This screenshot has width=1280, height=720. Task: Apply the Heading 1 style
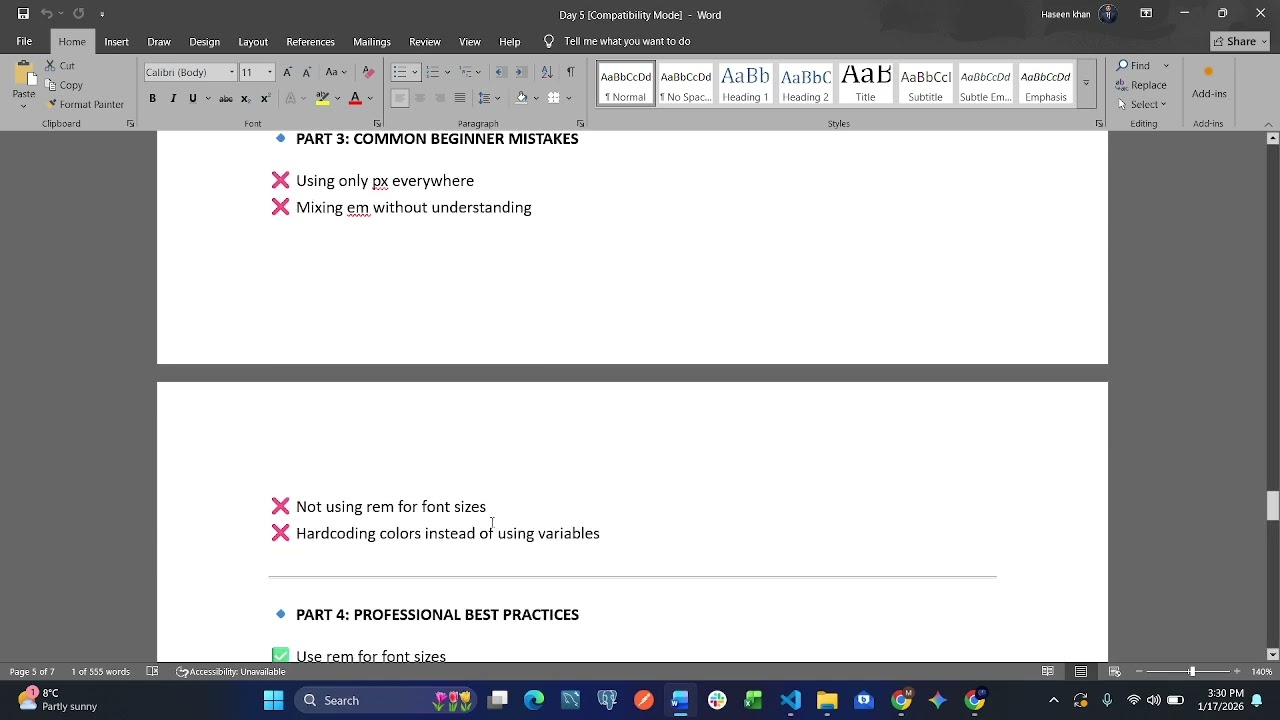coord(745,84)
